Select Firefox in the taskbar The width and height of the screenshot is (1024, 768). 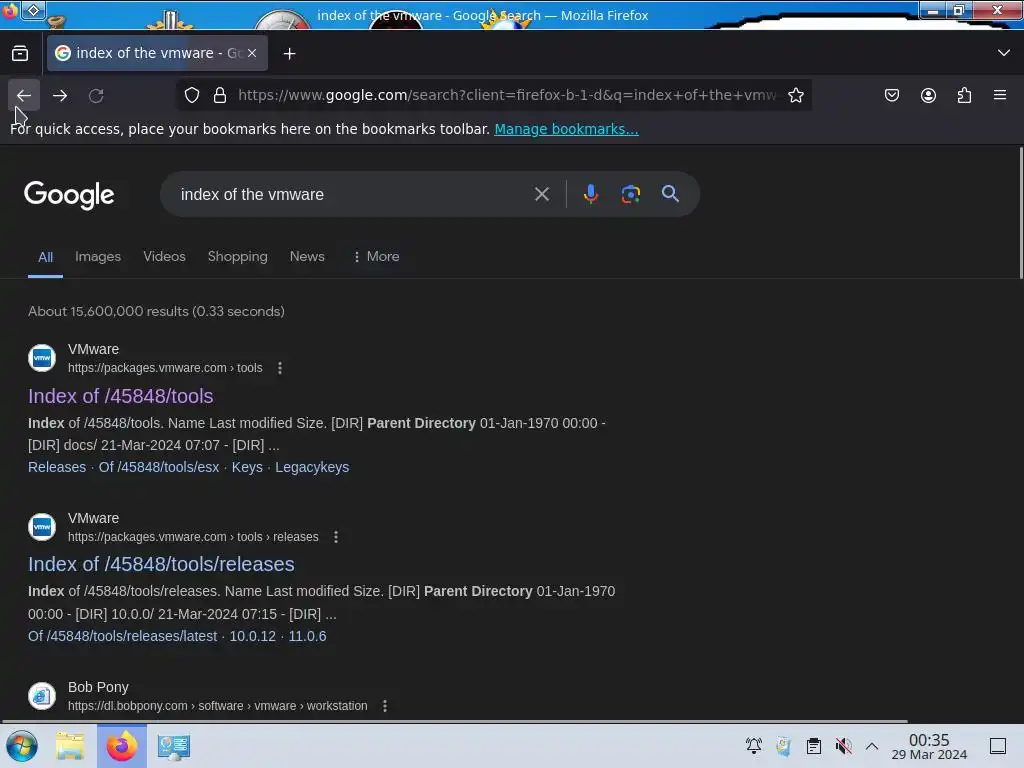(x=121, y=746)
